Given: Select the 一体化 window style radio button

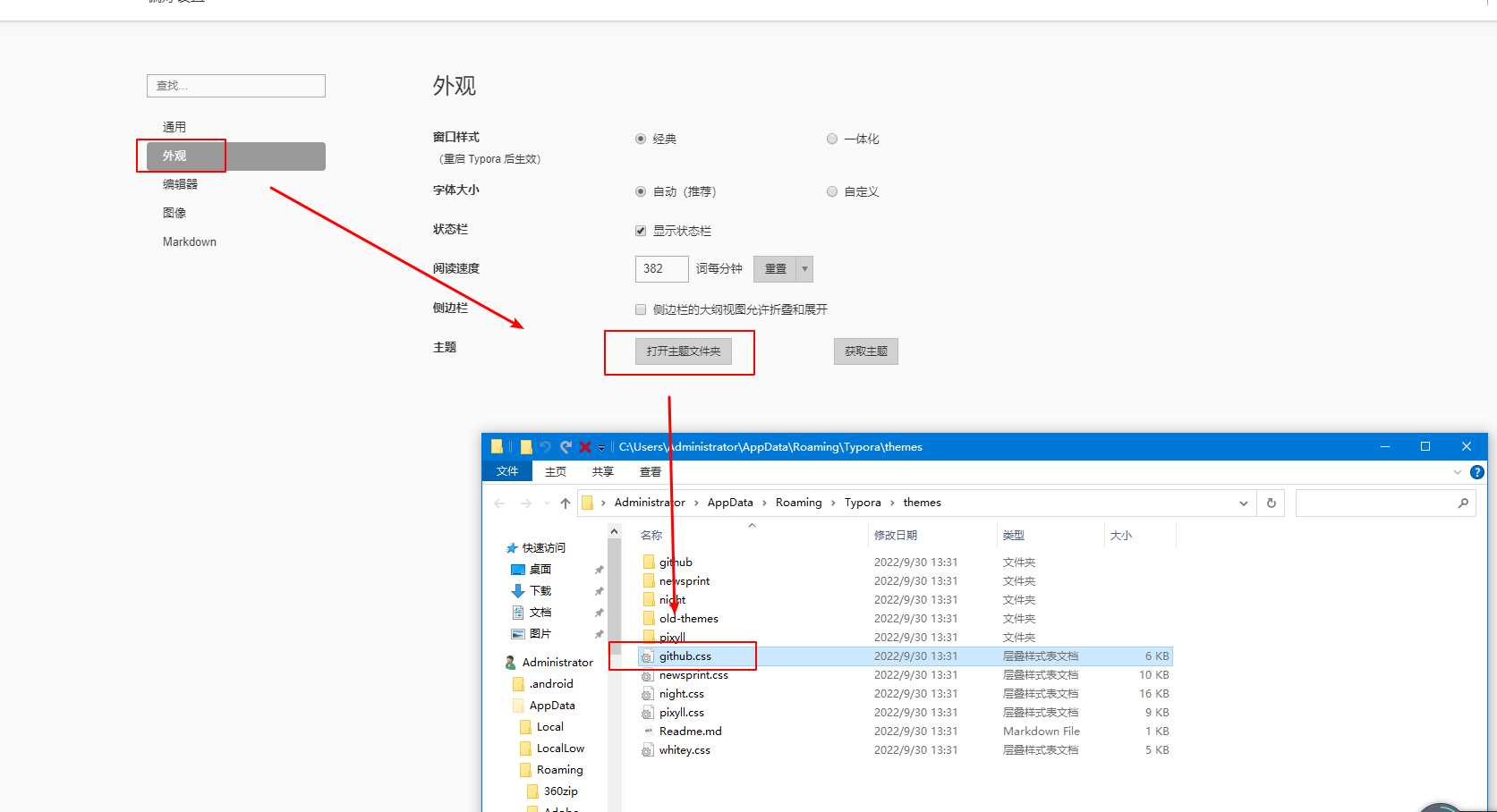Looking at the screenshot, I should [832, 139].
